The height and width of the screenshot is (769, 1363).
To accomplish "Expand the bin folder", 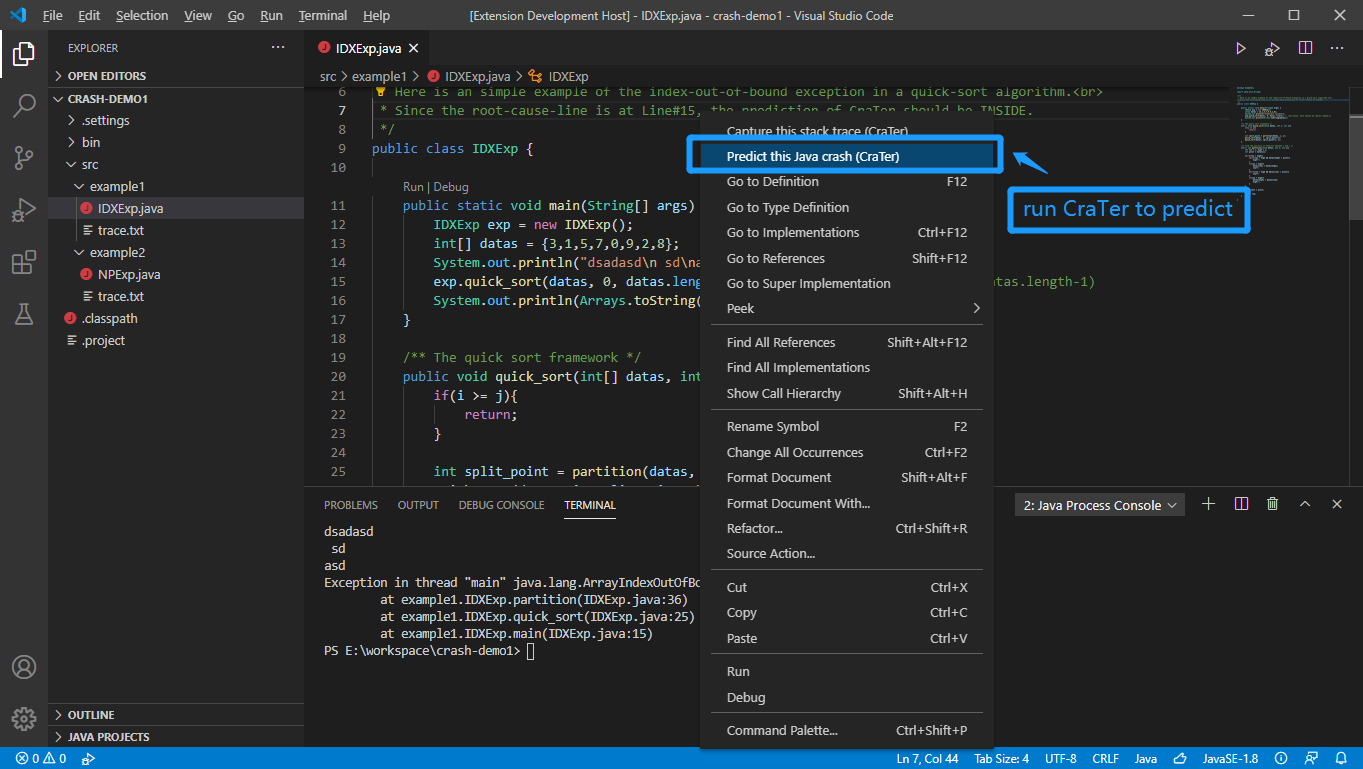I will (x=176, y=142).
